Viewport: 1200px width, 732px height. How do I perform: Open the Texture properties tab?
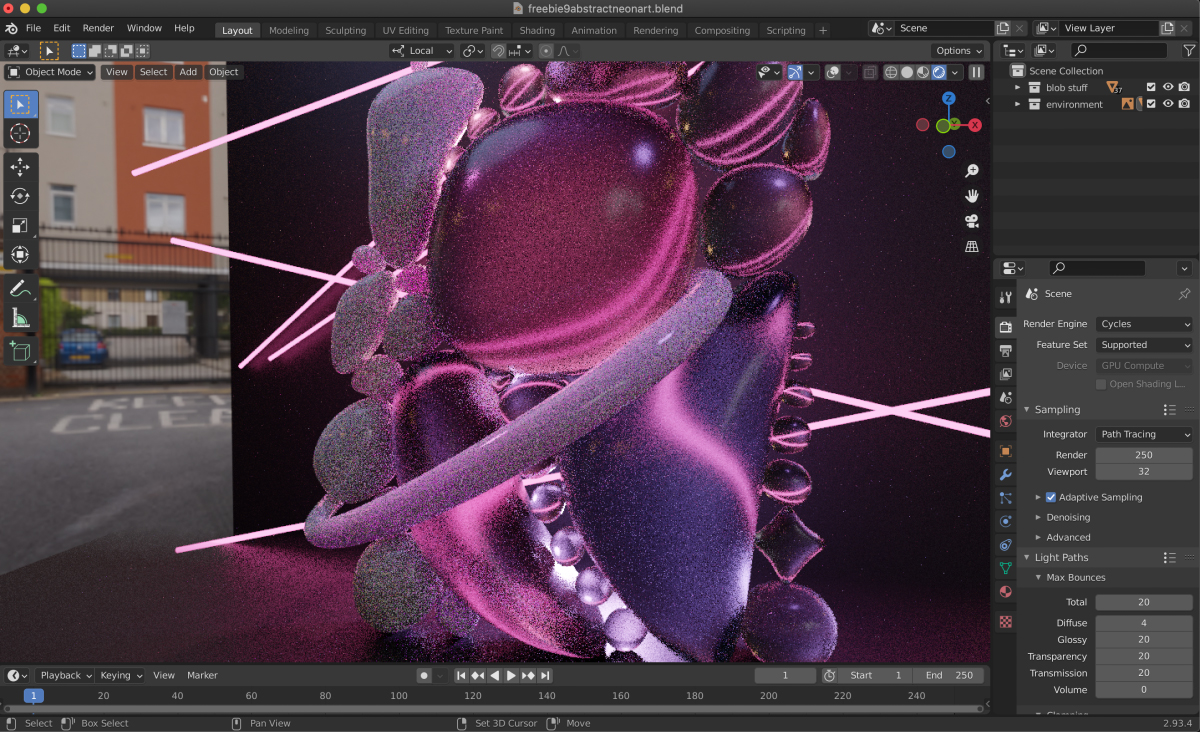1006,622
